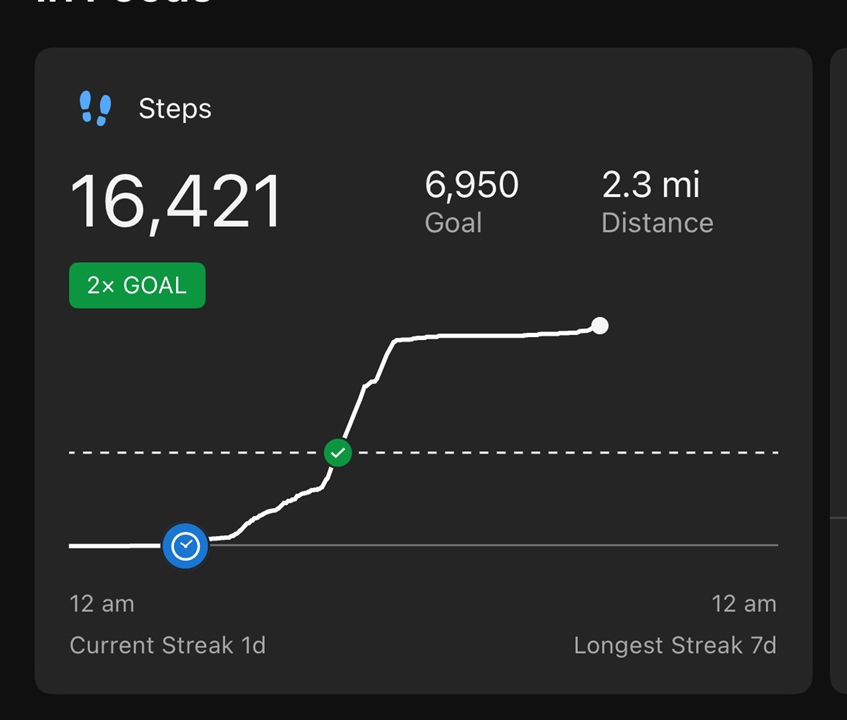Screen dimensions: 847x720
Task: Open the Steps card title
Action: [x=175, y=109]
